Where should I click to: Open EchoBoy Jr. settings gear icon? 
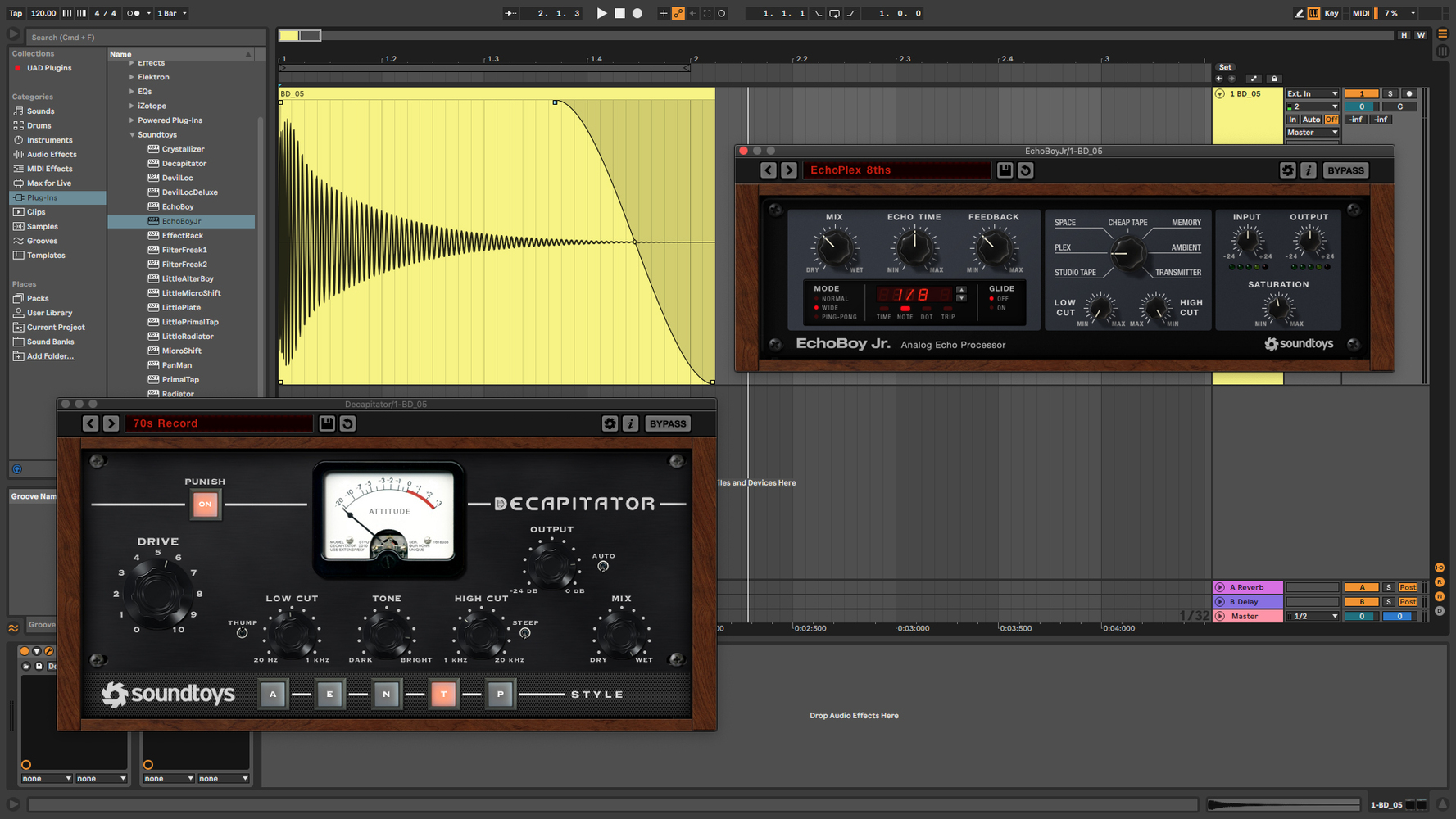(1288, 170)
